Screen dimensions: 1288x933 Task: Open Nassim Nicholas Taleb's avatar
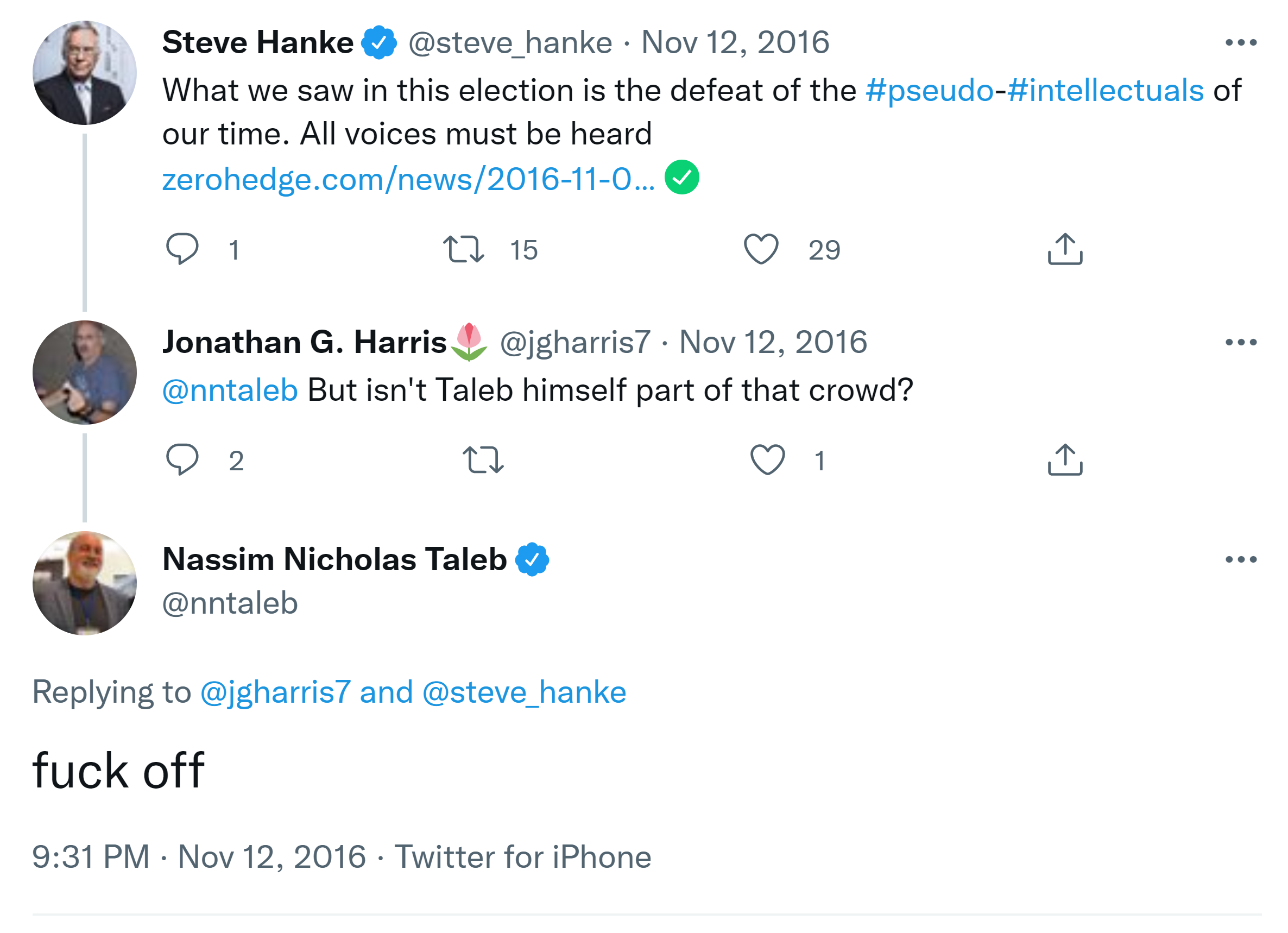click(85, 583)
